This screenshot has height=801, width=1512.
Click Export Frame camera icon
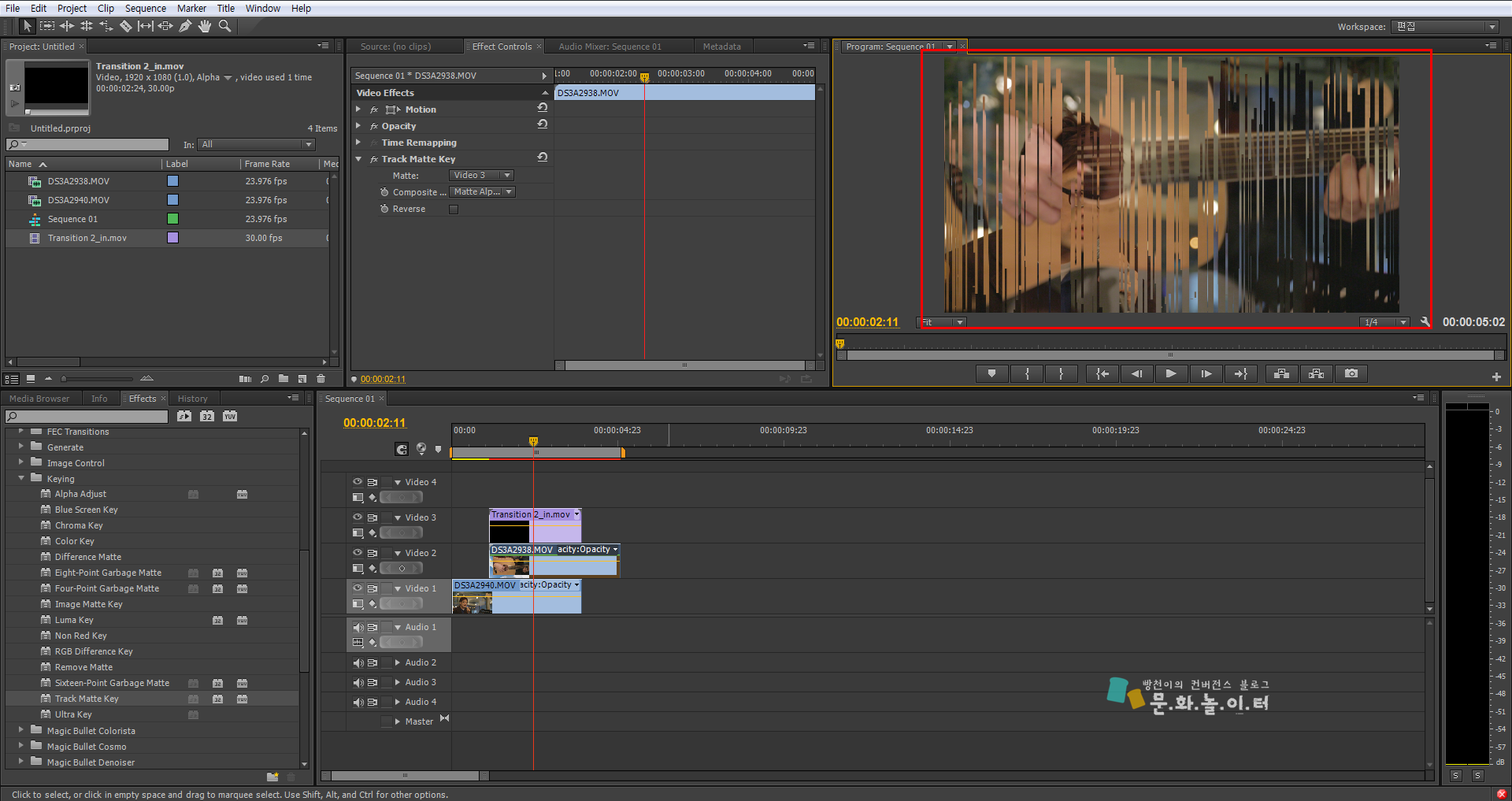point(1351,374)
